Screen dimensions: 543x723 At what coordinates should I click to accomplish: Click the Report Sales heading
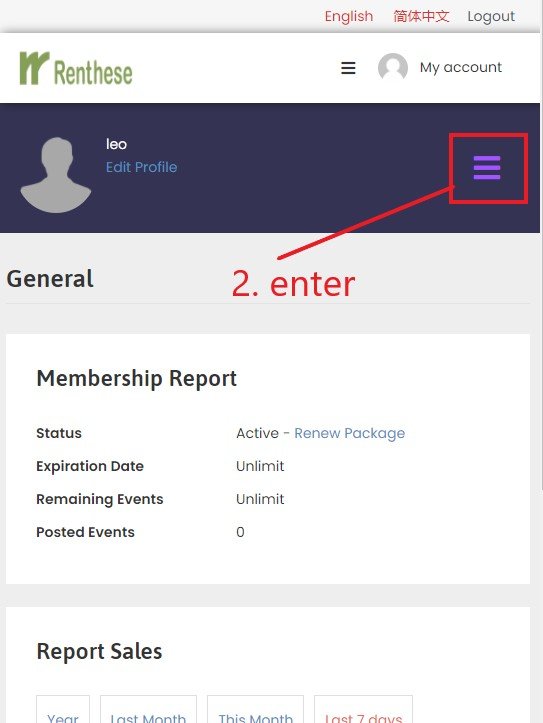point(99,651)
